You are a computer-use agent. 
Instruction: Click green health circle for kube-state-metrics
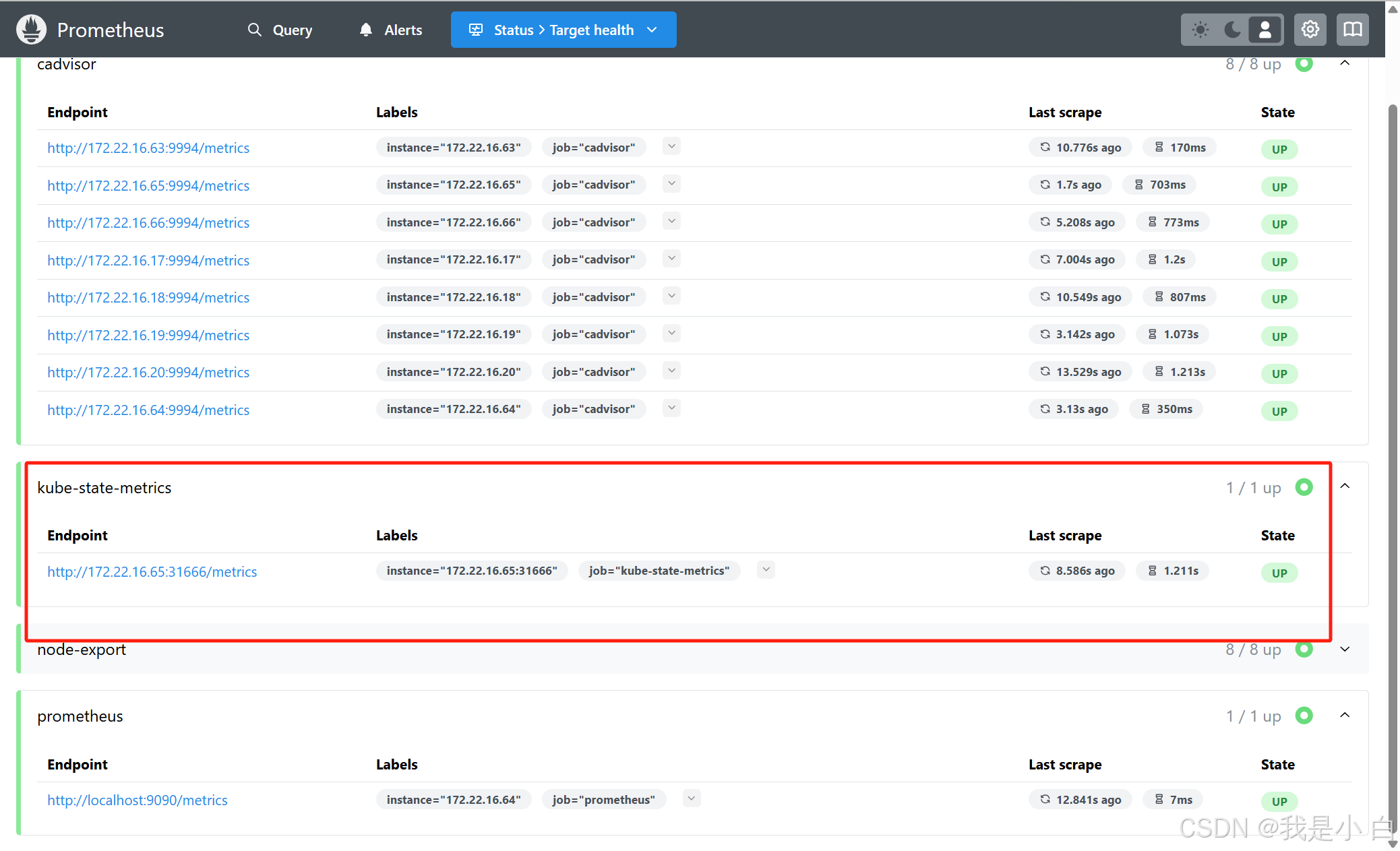(x=1304, y=487)
